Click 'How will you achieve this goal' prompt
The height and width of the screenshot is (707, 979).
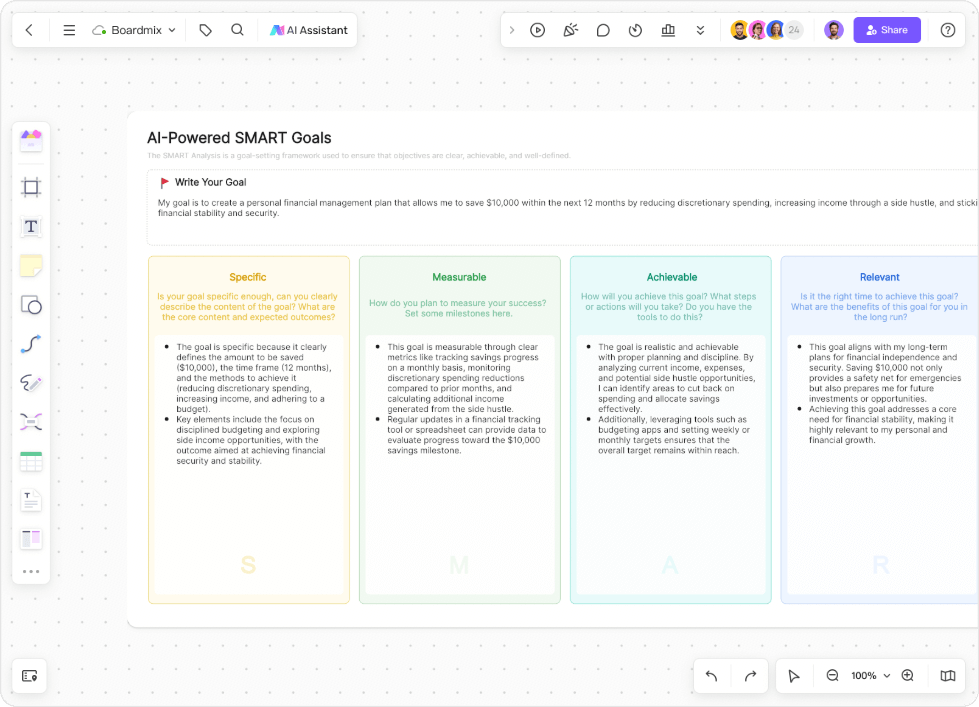tap(669, 307)
